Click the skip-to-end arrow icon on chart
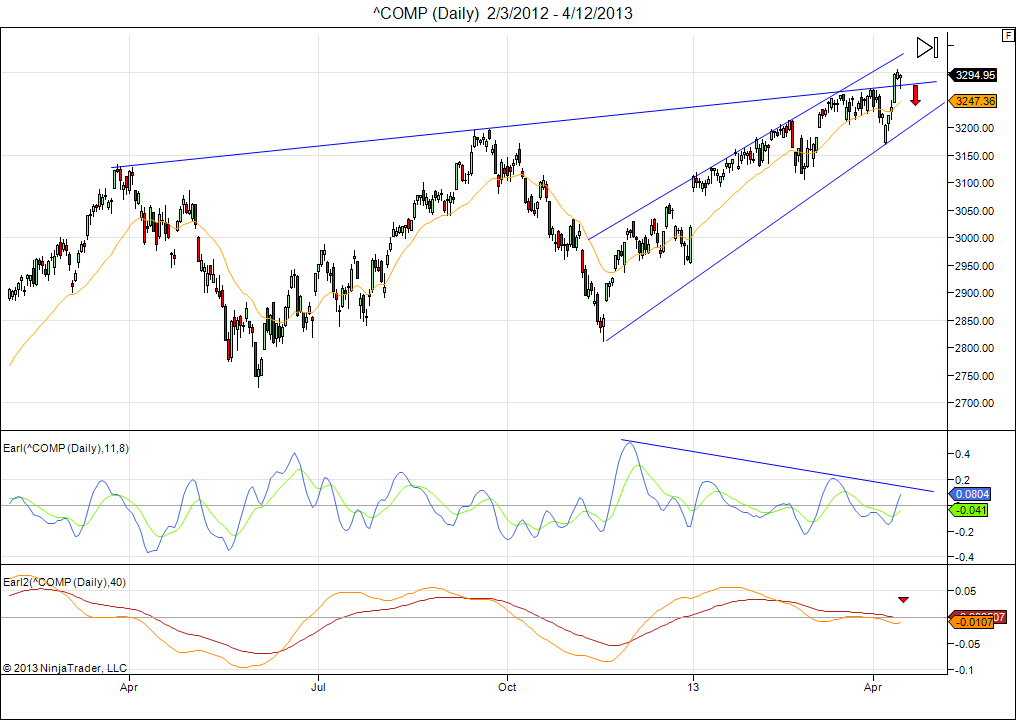The image size is (1016, 720). [927, 47]
